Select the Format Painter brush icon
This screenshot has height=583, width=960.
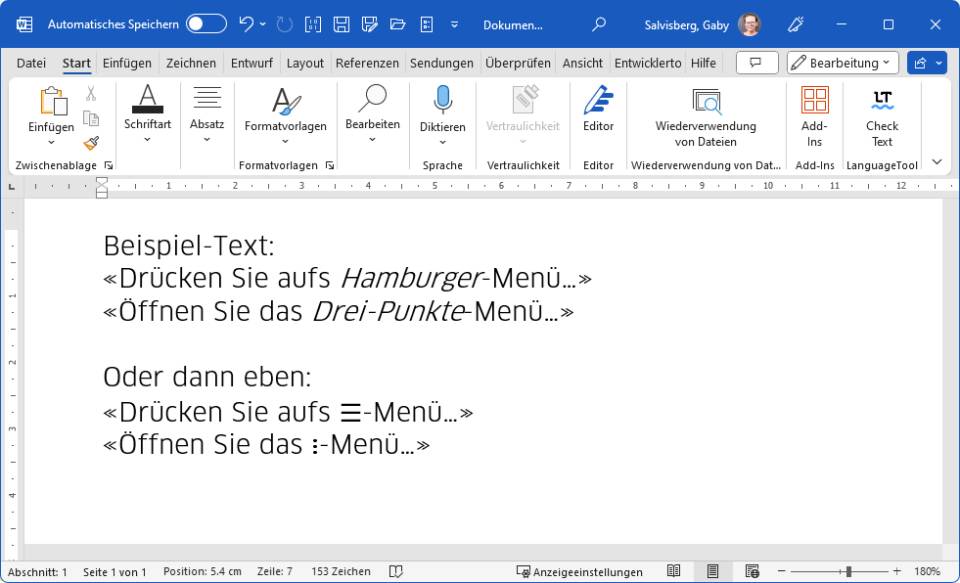click(x=91, y=142)
